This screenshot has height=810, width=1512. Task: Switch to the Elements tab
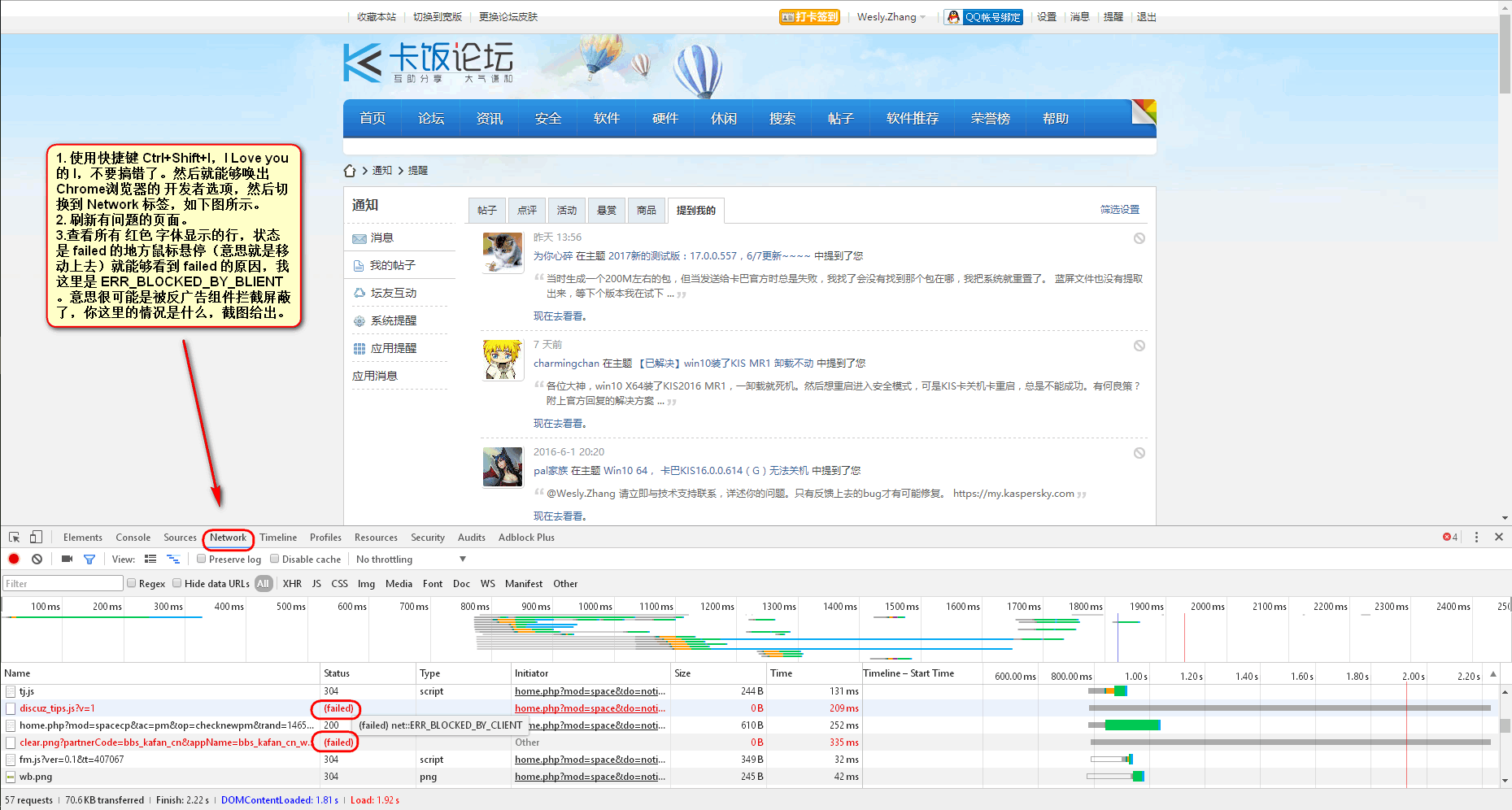[83, 538]
